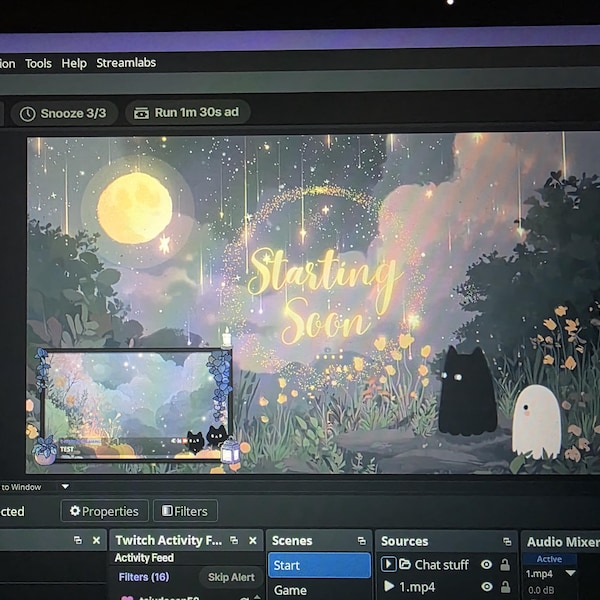Click Skip Alert in Activity Feed
Screen dimensions: 600x600
click(231, 577)
